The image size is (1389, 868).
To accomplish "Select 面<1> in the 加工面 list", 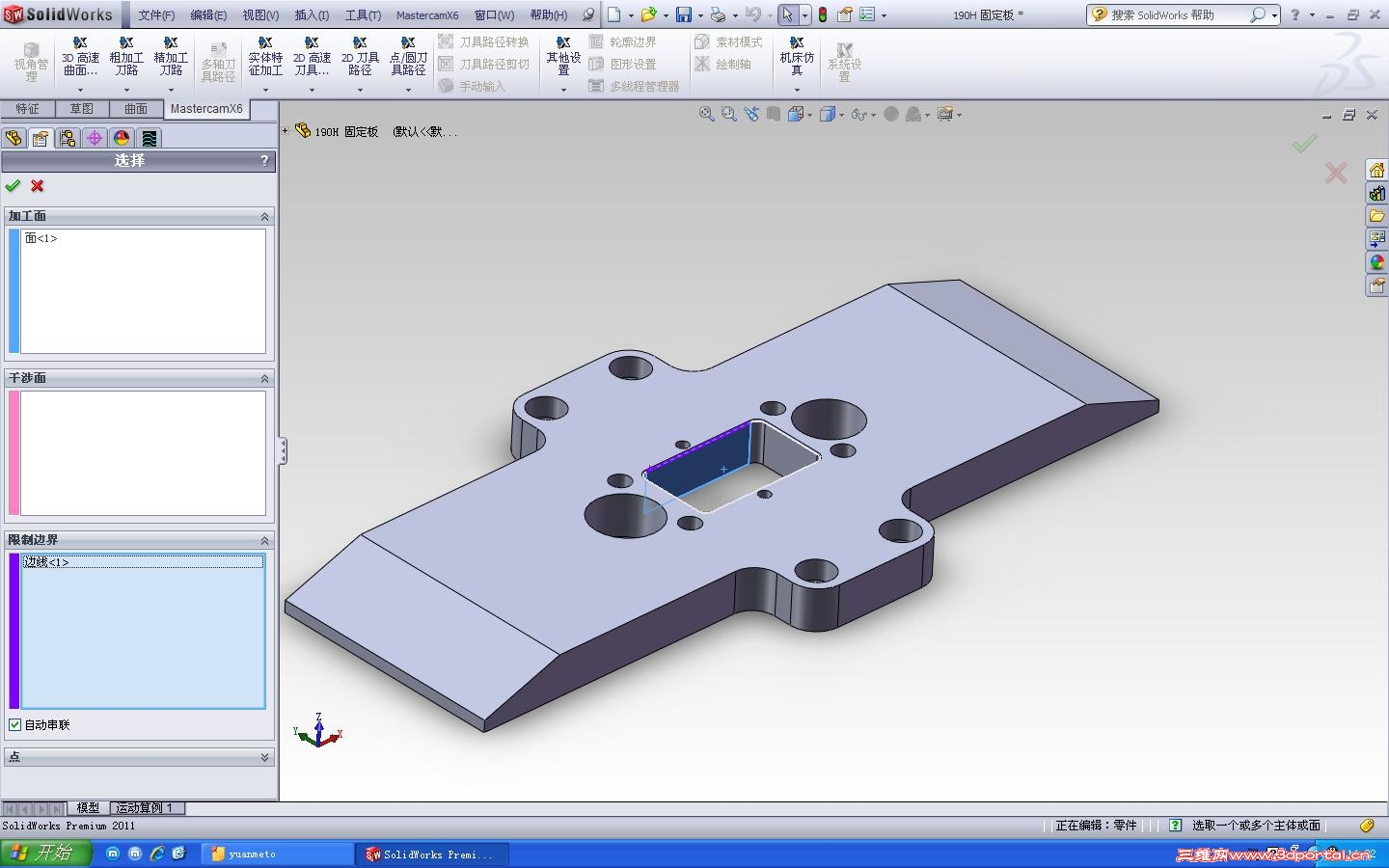I will pyautogui.click(x=41, y=238).
